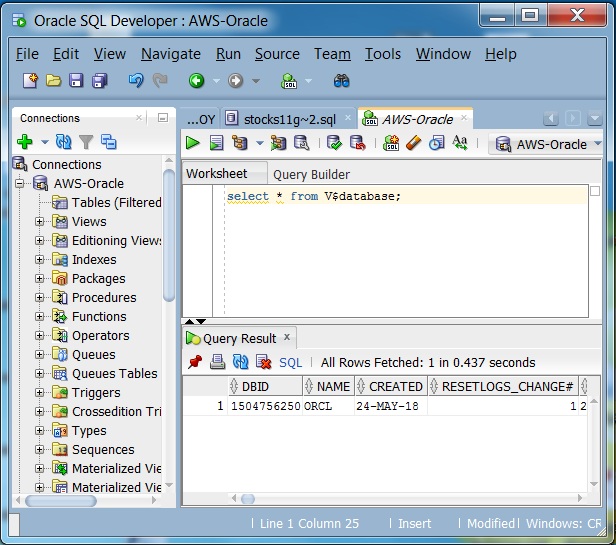
Task: Click the green plus New Connection icon
Action: click(x=25, y=142)
